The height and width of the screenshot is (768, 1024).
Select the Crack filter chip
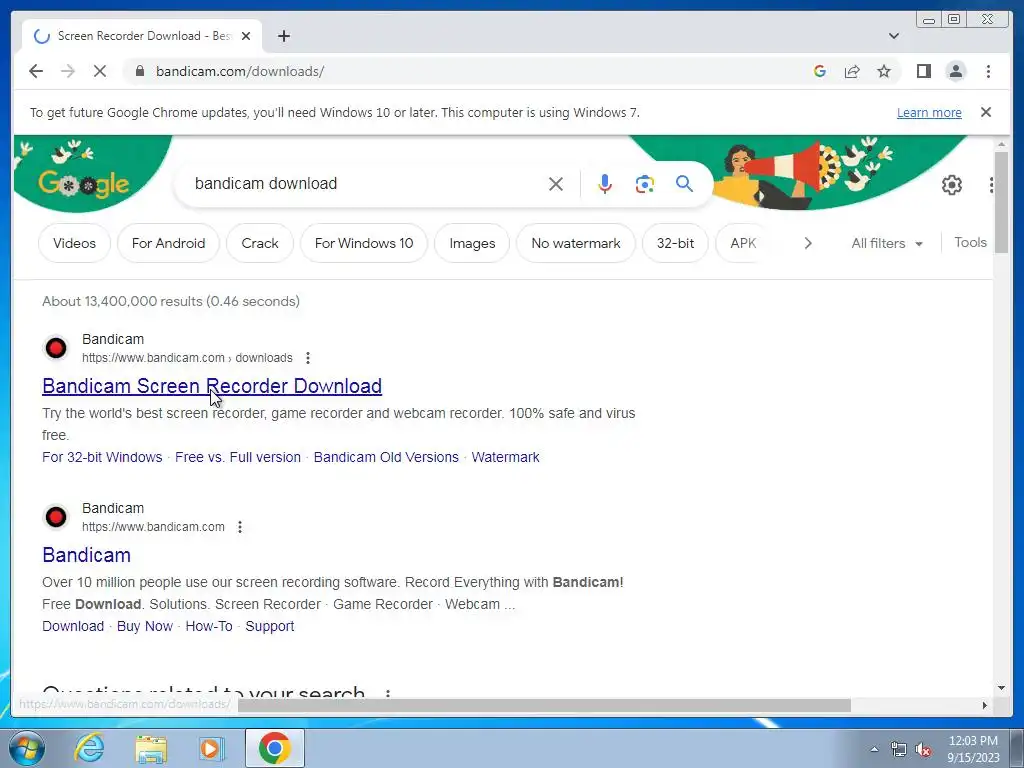click(260, 243)
